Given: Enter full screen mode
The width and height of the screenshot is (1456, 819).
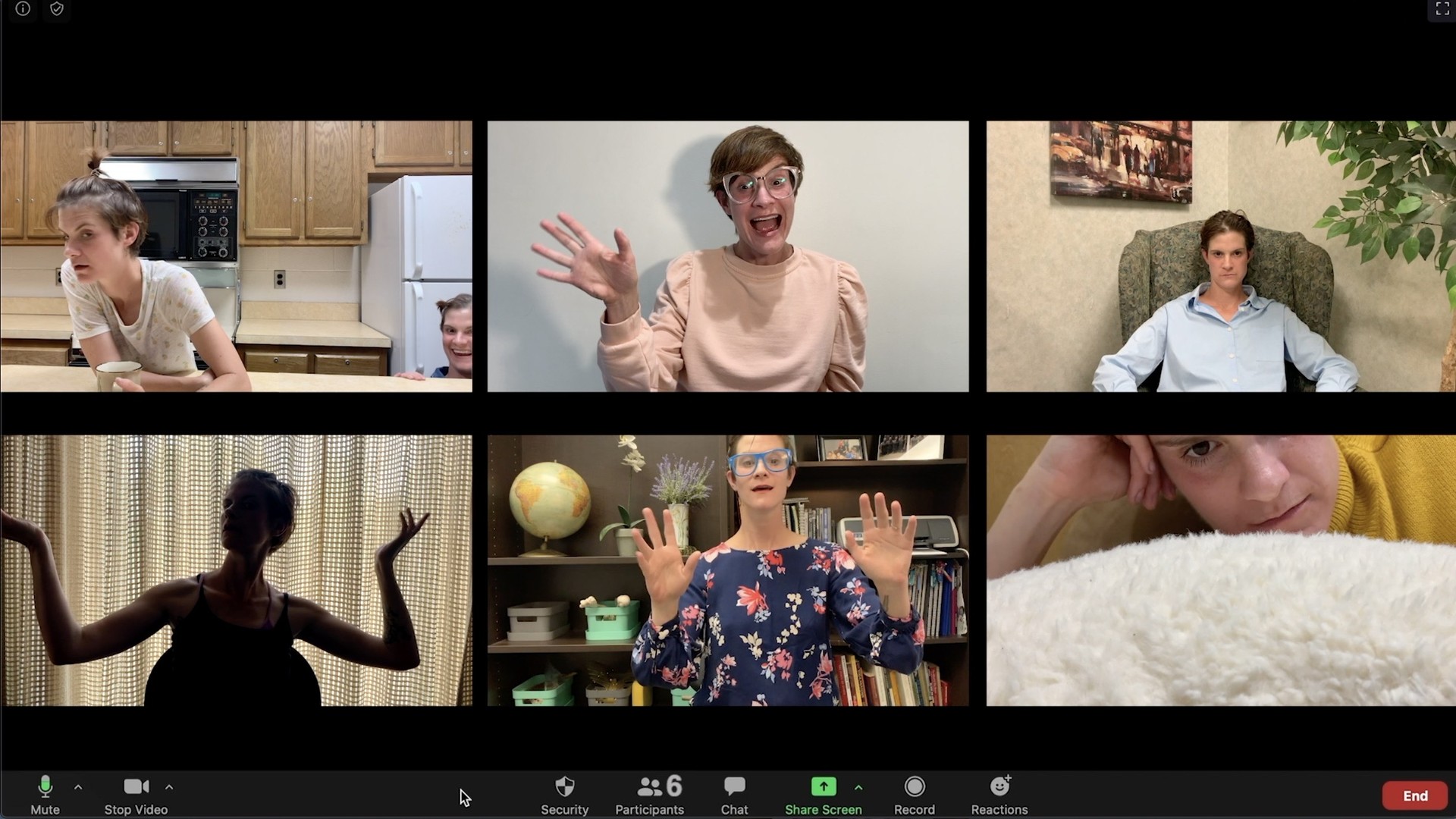Looking at the screenshot, I should (x=1442, y=9).
